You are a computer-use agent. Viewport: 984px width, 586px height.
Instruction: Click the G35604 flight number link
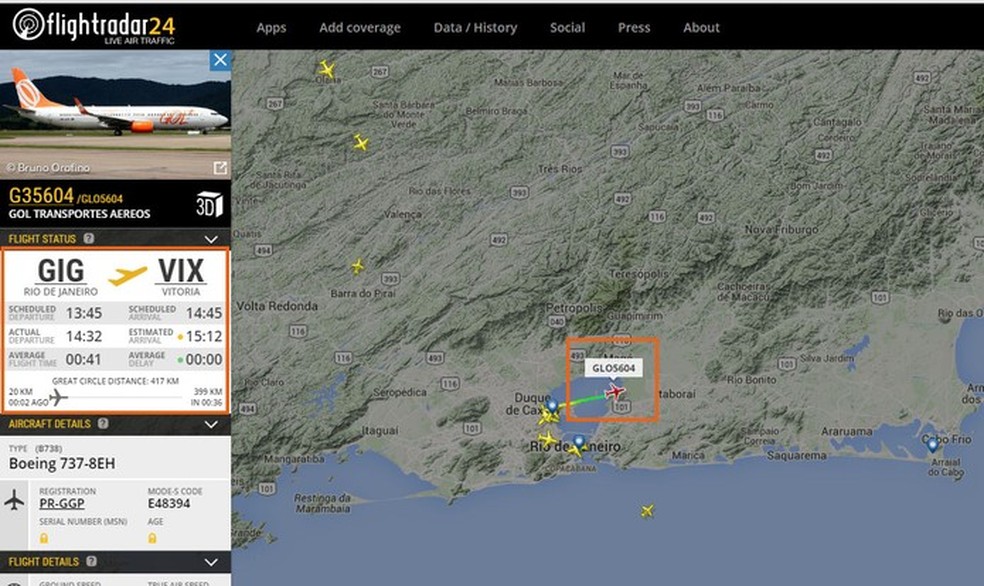[x=44, y=195]
